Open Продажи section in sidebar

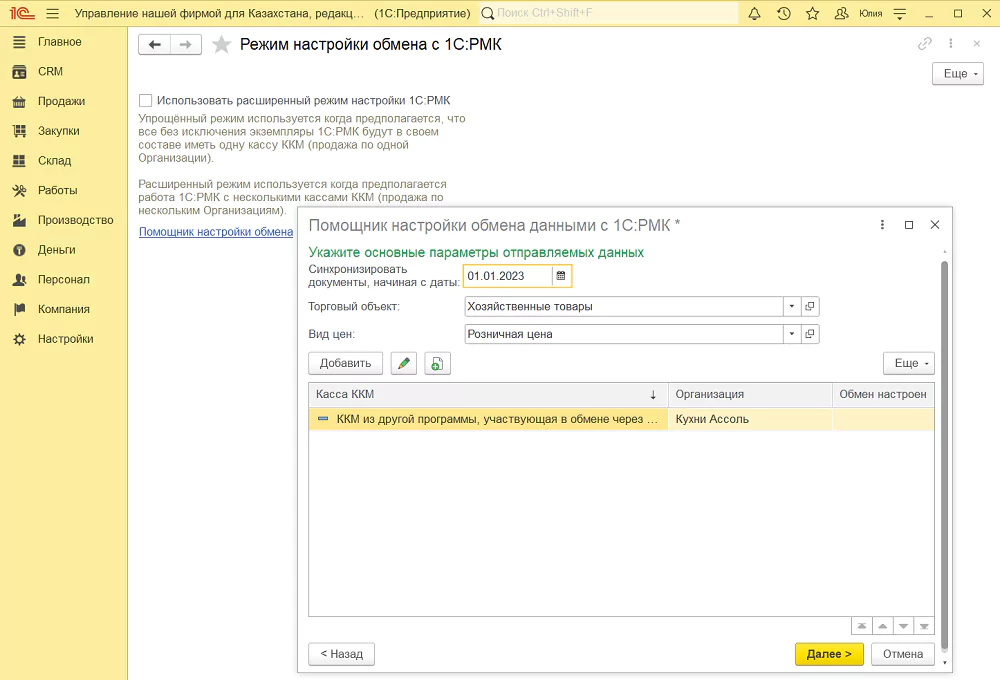(x=61, y=101)
